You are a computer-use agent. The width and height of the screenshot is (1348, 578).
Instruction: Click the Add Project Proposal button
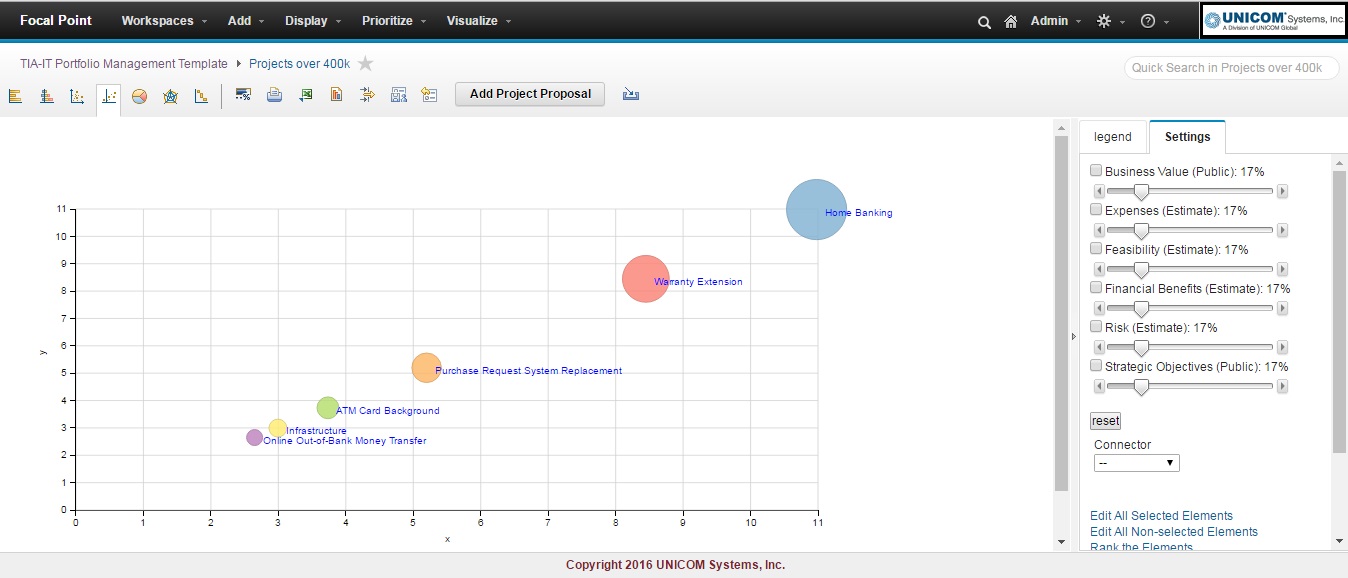click(530, 94)
